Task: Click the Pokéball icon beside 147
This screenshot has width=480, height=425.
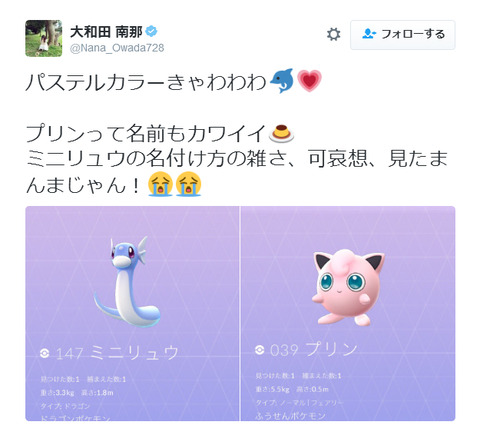Action: pos(45,353)
